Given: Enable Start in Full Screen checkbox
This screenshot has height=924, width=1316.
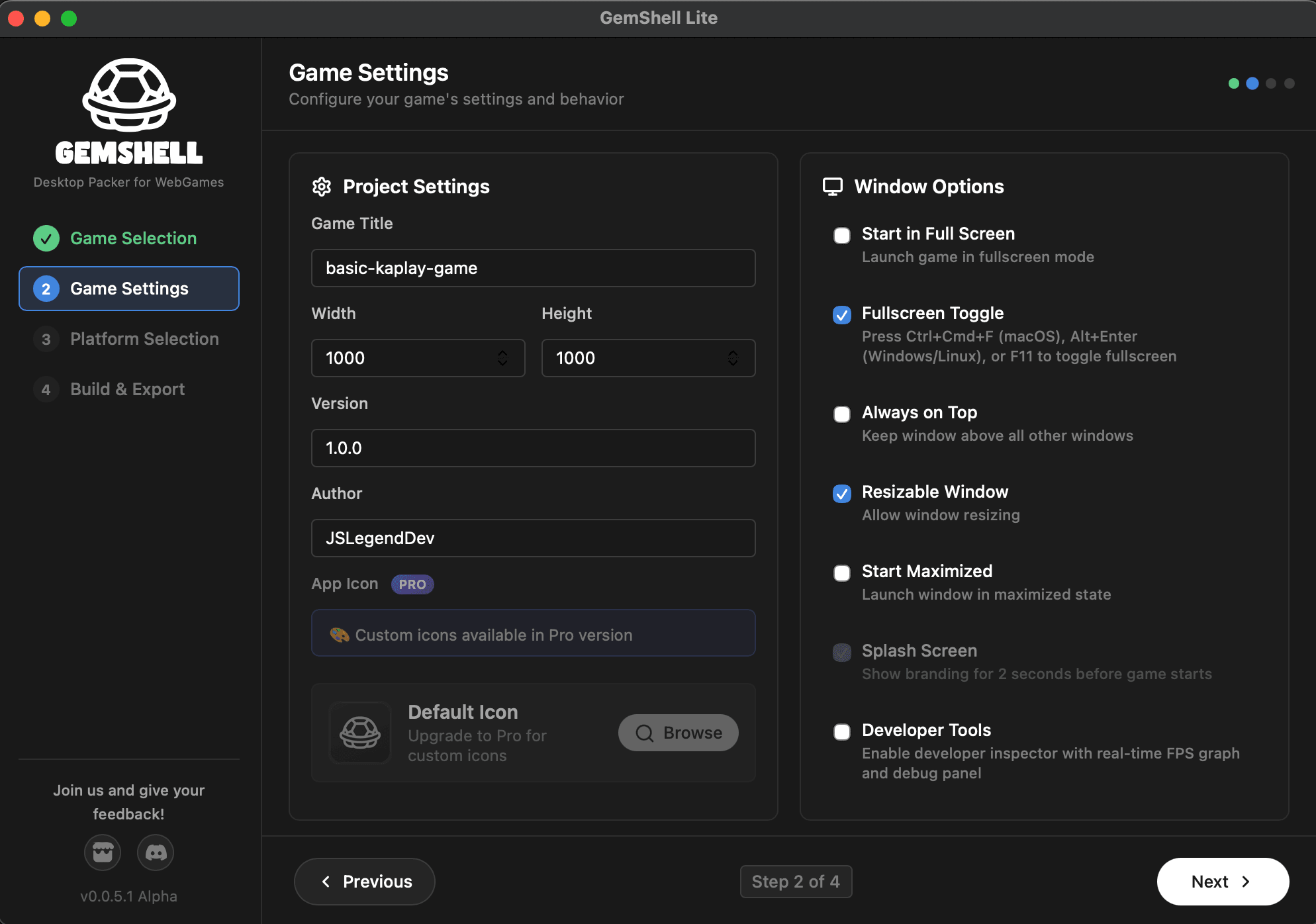Looking at the screenshot, I should click(x=842, y=236).
